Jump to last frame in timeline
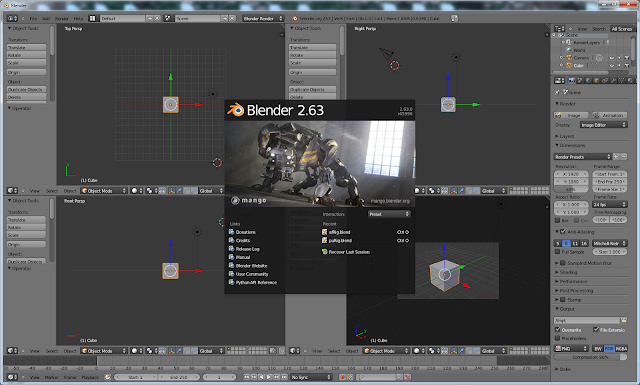 [284, 377]
